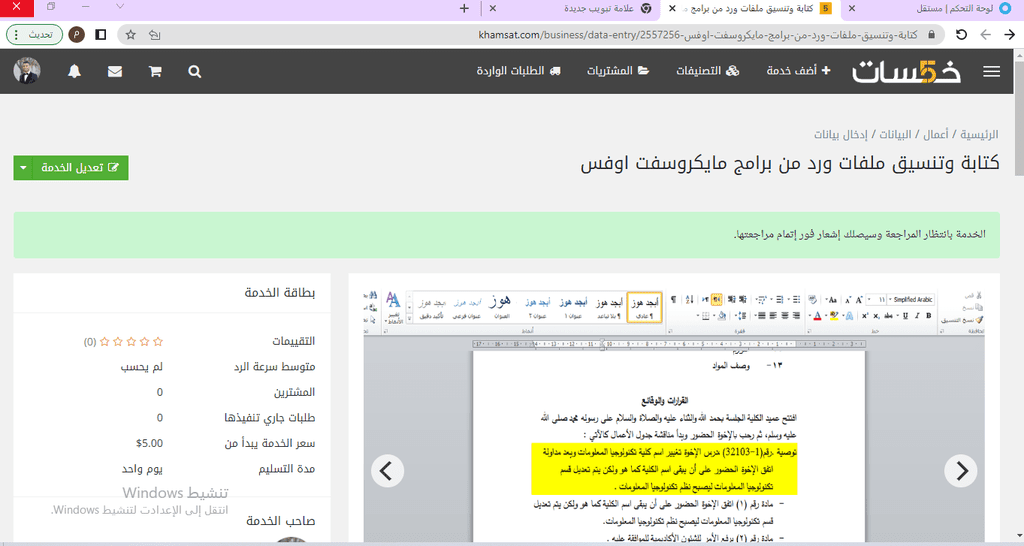
Task: Click the مدة التسليم label
Action: tap(286, 469)
